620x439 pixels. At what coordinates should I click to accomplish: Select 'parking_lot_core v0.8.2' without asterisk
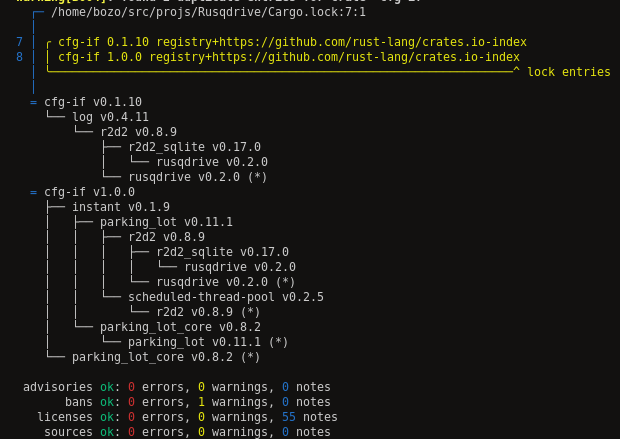[x=180, y=327]
